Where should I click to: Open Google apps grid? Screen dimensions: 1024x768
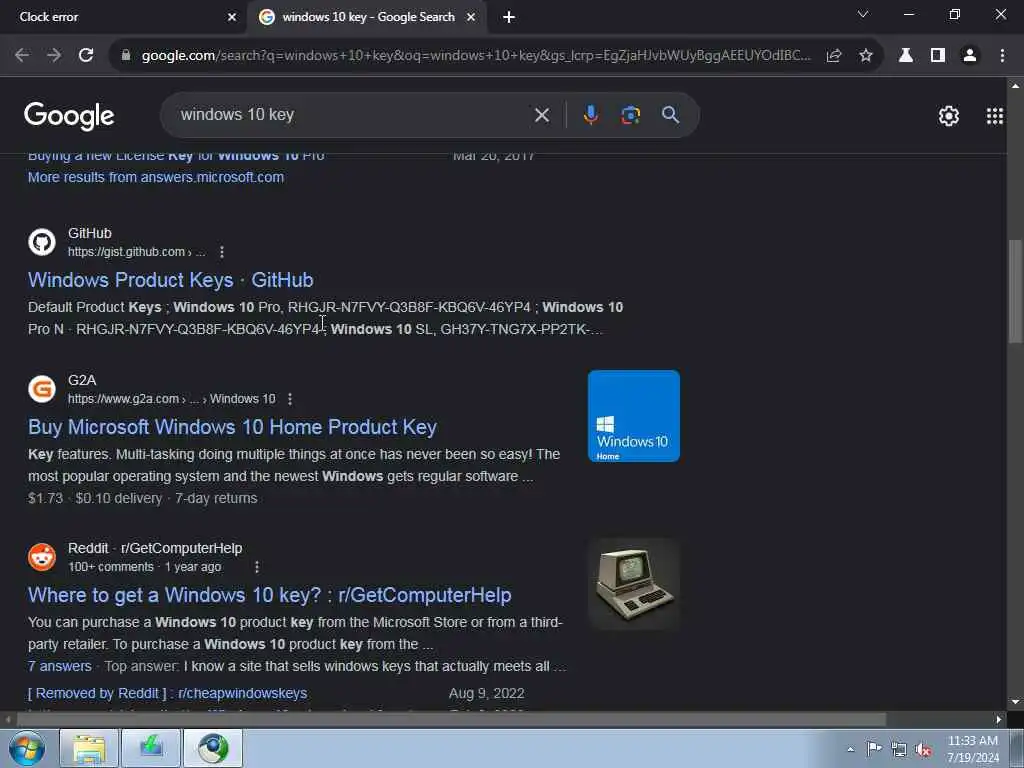pos(995,116)
